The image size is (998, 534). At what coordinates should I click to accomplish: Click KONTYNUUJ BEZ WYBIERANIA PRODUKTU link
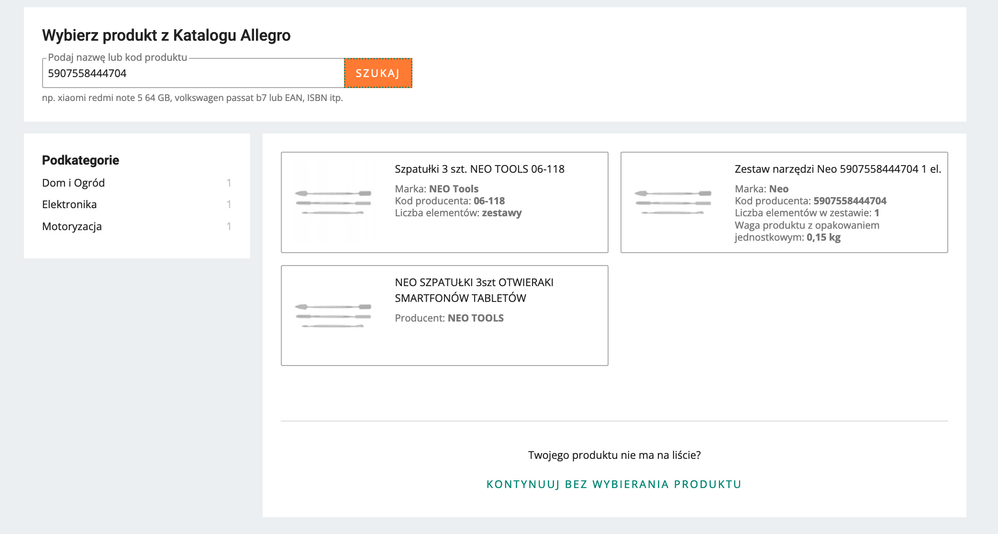614,484
